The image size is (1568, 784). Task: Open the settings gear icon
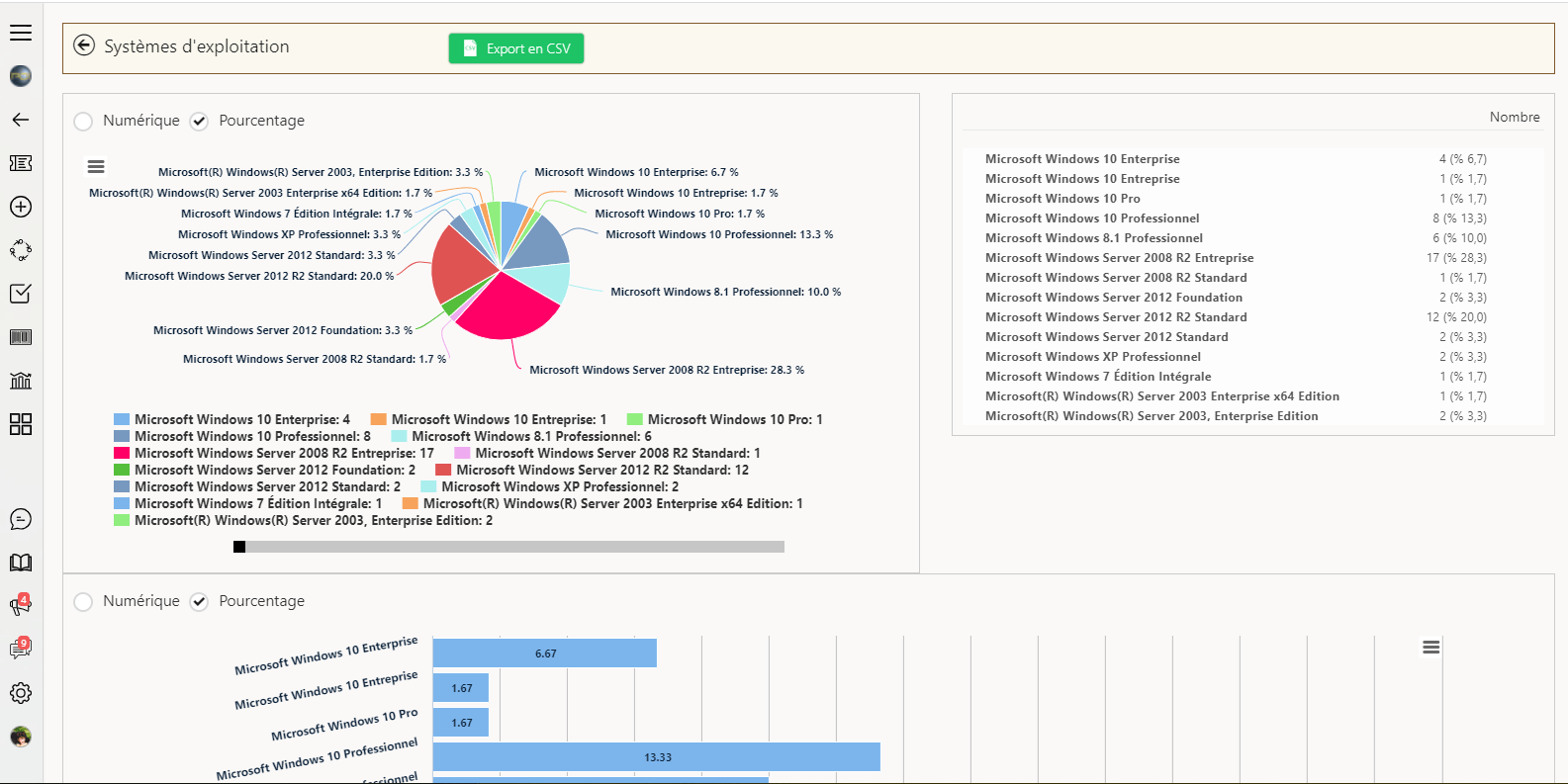21,693
